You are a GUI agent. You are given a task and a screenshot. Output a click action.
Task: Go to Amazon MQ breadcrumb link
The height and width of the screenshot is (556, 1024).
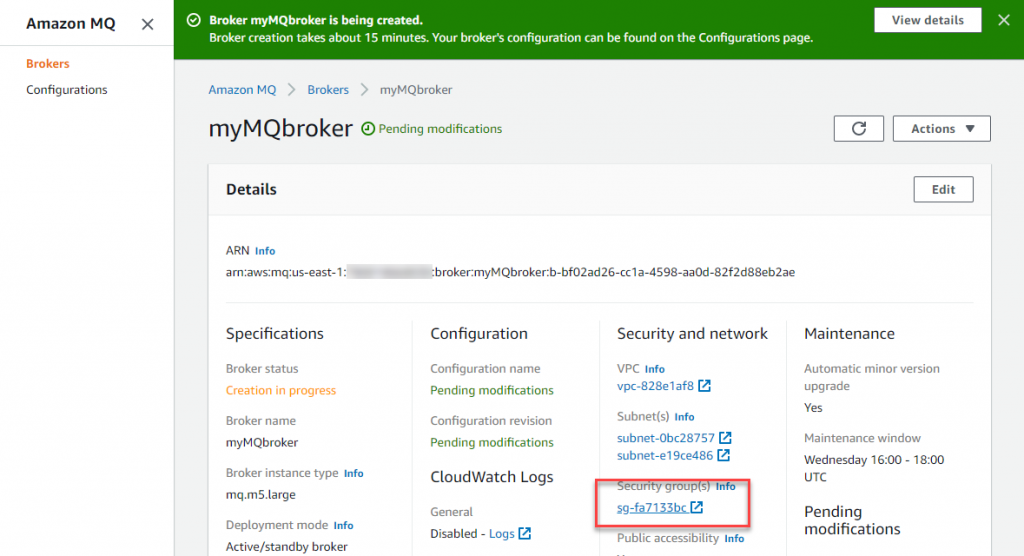(242, 90)
